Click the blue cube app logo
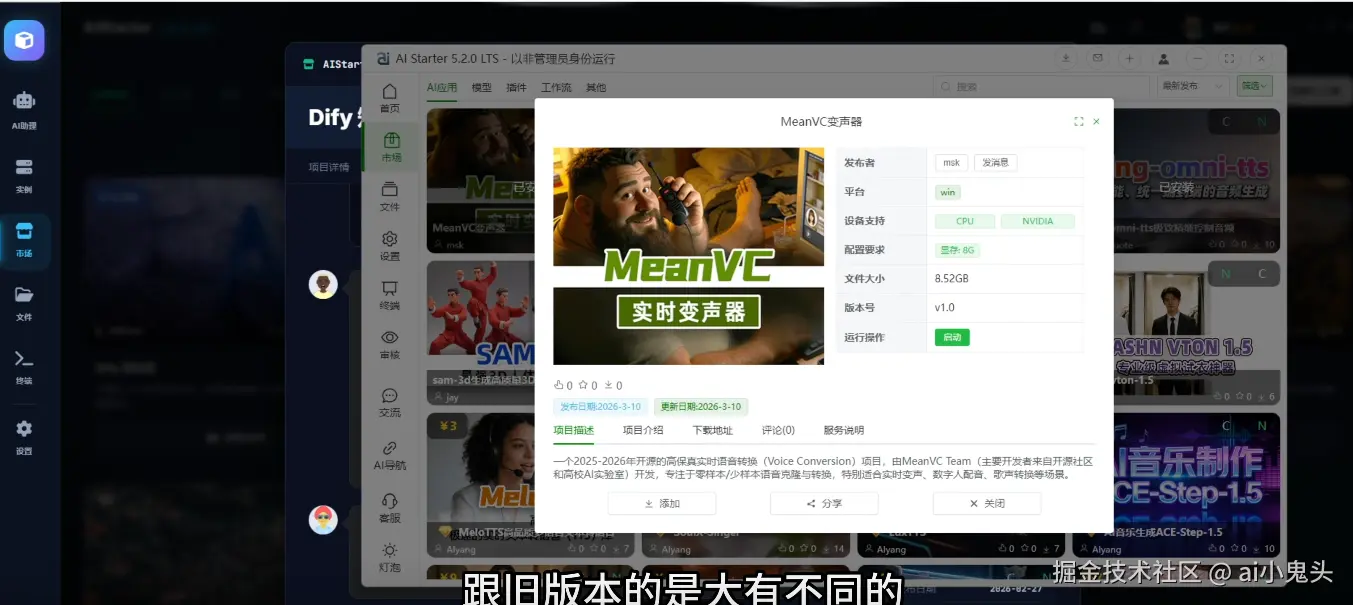Screen dimensions: 1353x605 [x=24, y=40]
